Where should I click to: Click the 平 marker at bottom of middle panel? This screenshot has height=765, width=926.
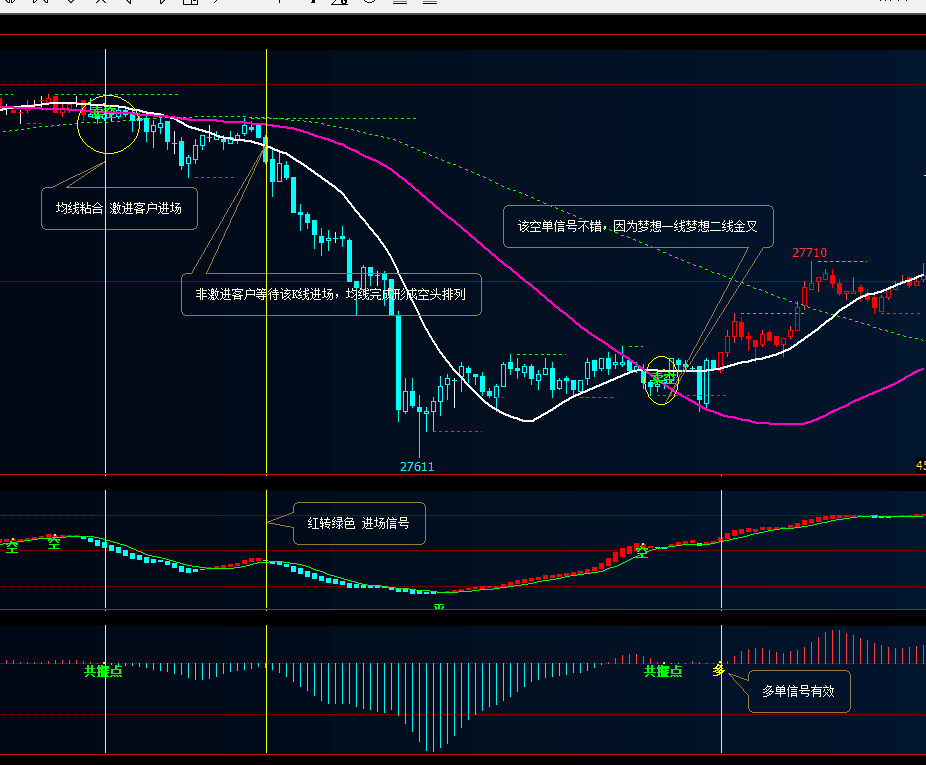[x=439, y=607]
